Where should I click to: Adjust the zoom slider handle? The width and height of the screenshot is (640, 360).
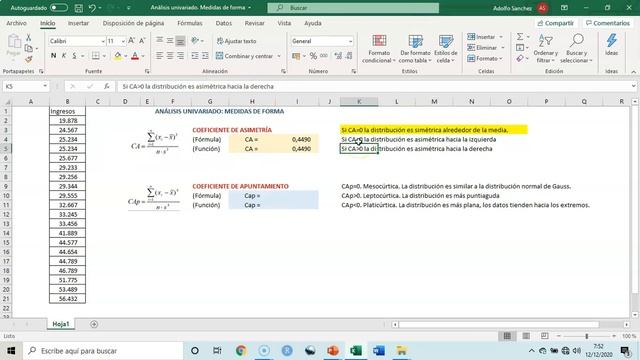point(587,336)
